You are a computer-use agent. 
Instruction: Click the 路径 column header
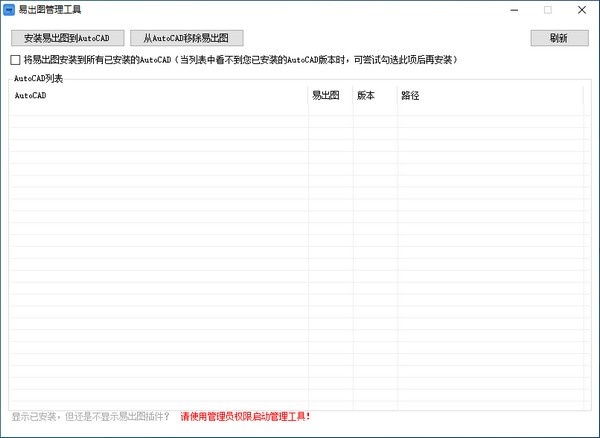click(x=410, y=96)
